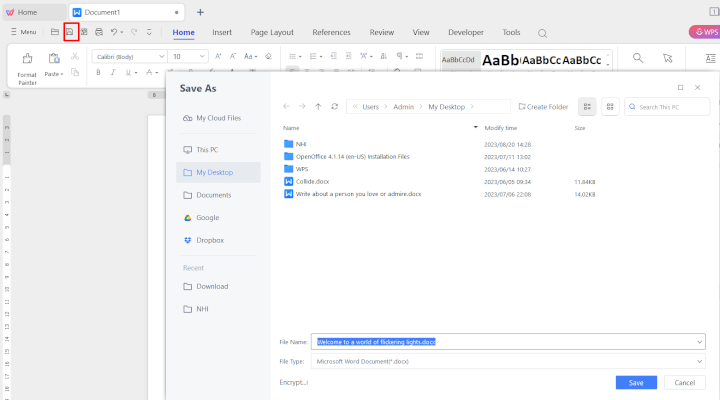
Task: Click the Create Folder button
Action: point(543,106)
